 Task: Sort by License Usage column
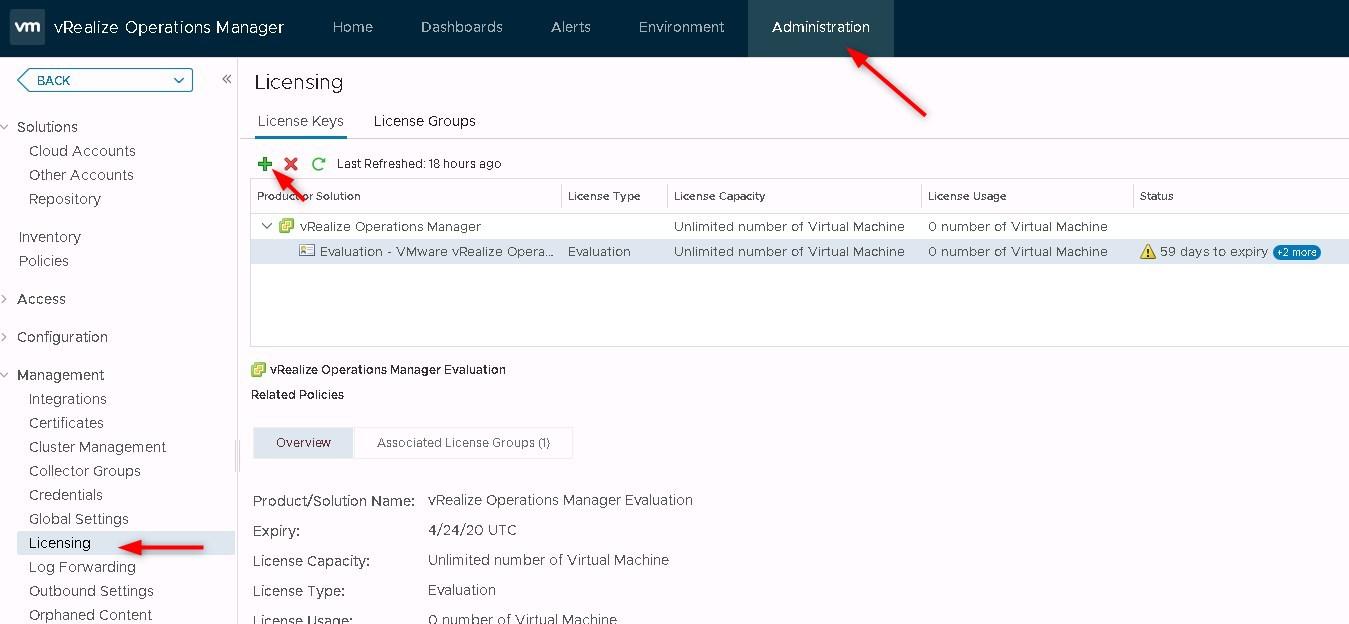(x=1028, y=196)
